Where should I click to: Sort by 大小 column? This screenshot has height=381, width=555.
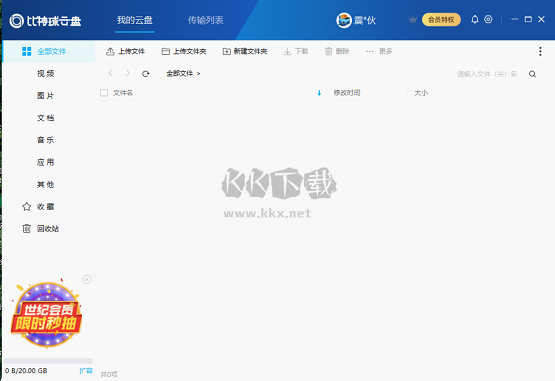pyautogui.click(x=421, y=93)
